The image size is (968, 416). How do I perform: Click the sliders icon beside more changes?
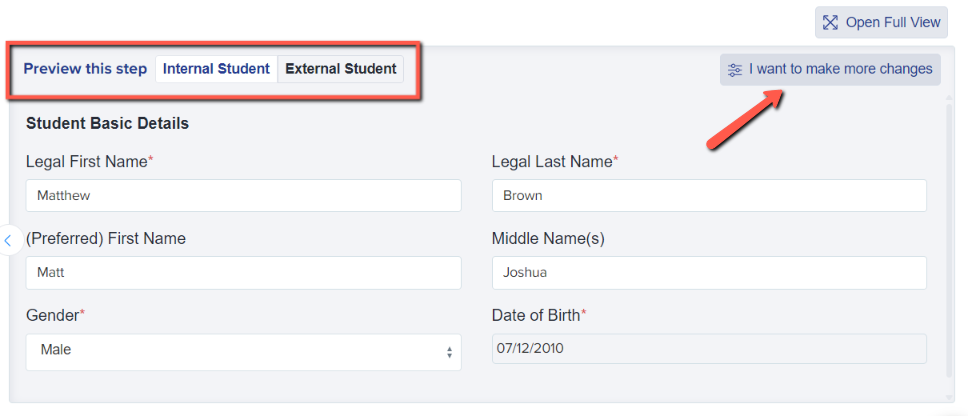coord(735,70)
